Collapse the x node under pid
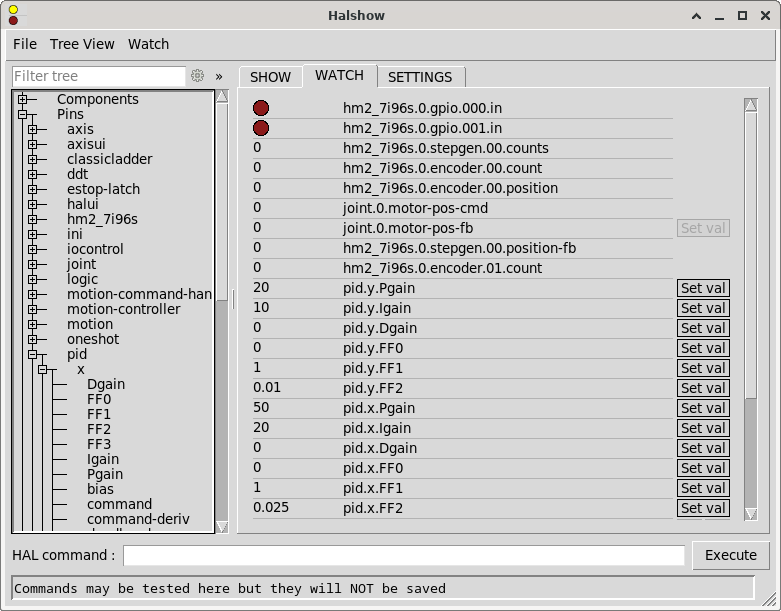The height and width of the screenshot is (611, 781). coord(42,369)
